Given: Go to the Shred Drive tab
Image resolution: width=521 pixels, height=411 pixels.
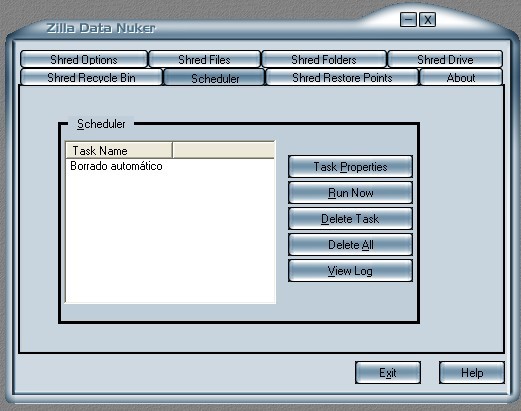Looking at the screenshot, I should click(445, 59).
